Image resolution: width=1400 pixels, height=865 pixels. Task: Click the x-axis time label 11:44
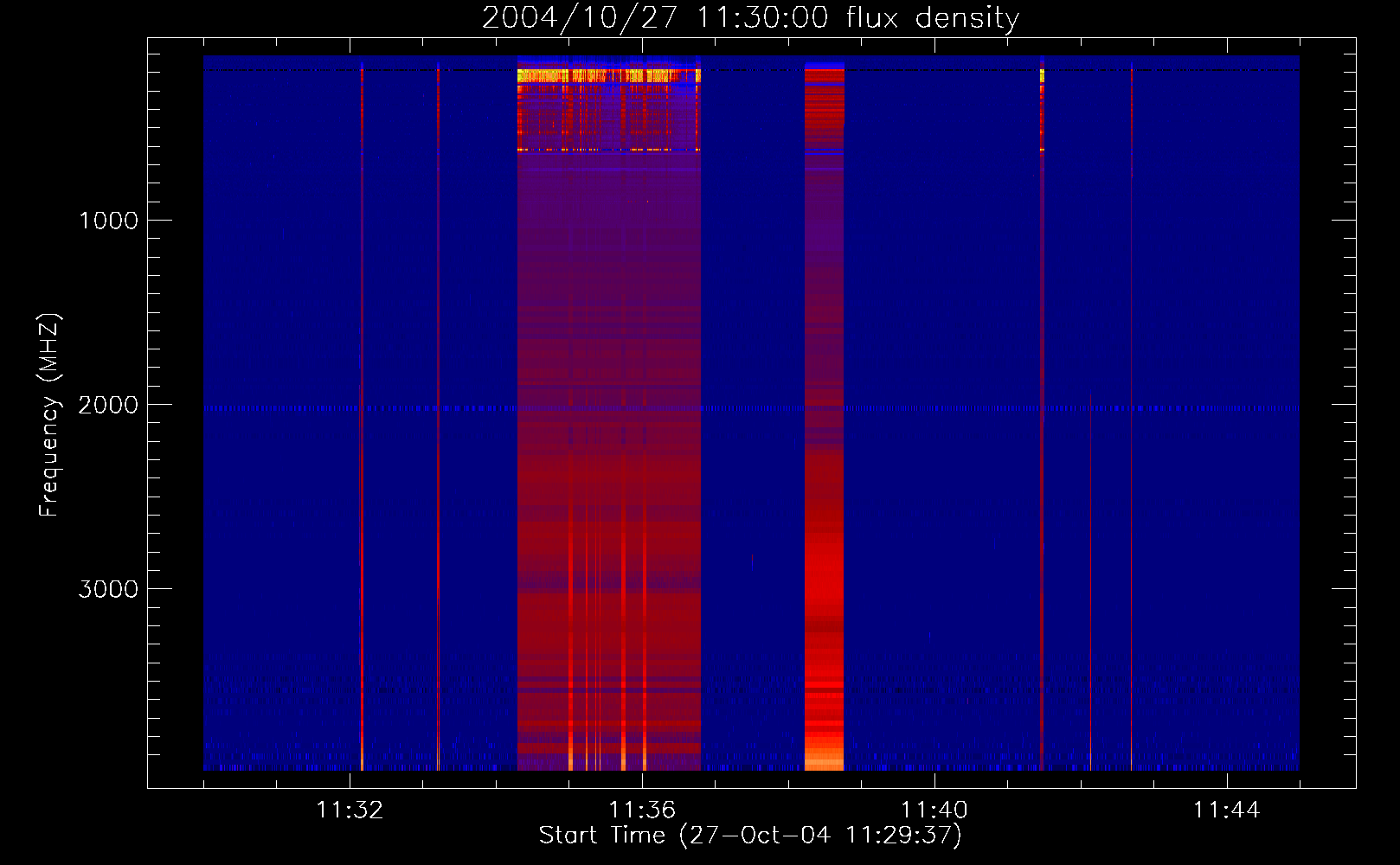(x=1227, y=811)
